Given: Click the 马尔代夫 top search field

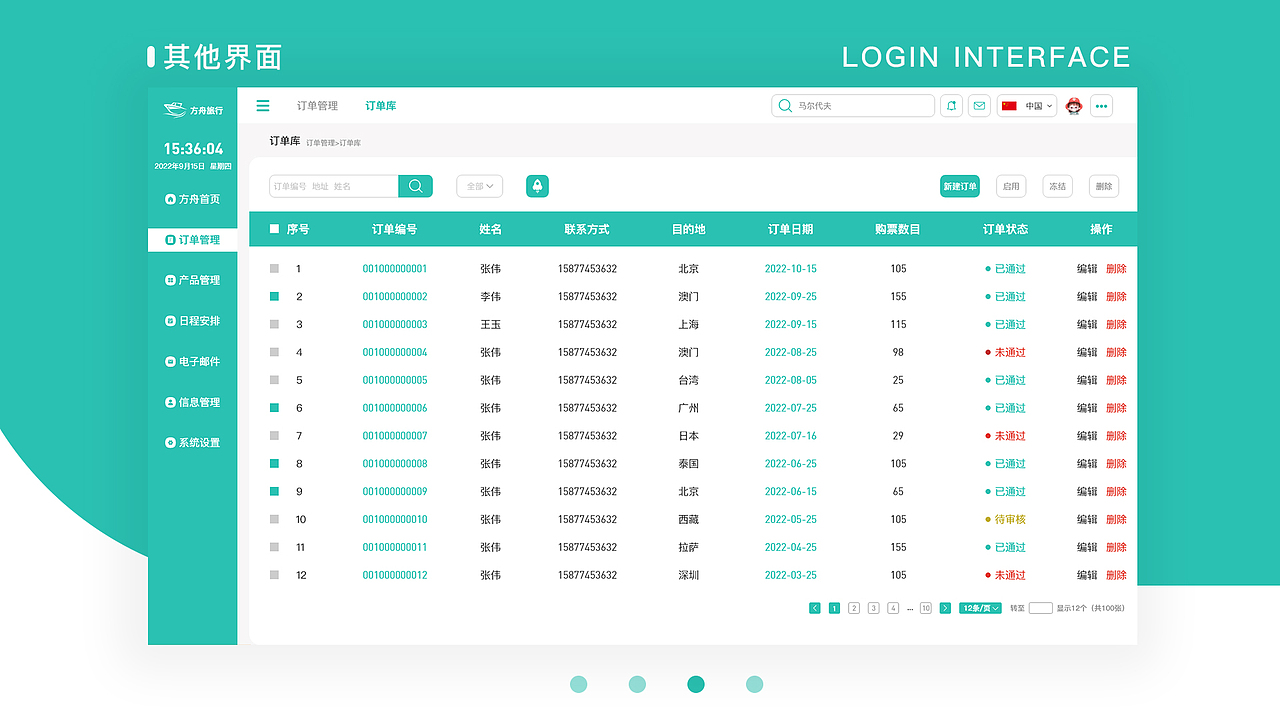Looking at the screenshot, I should pos(853,106).
